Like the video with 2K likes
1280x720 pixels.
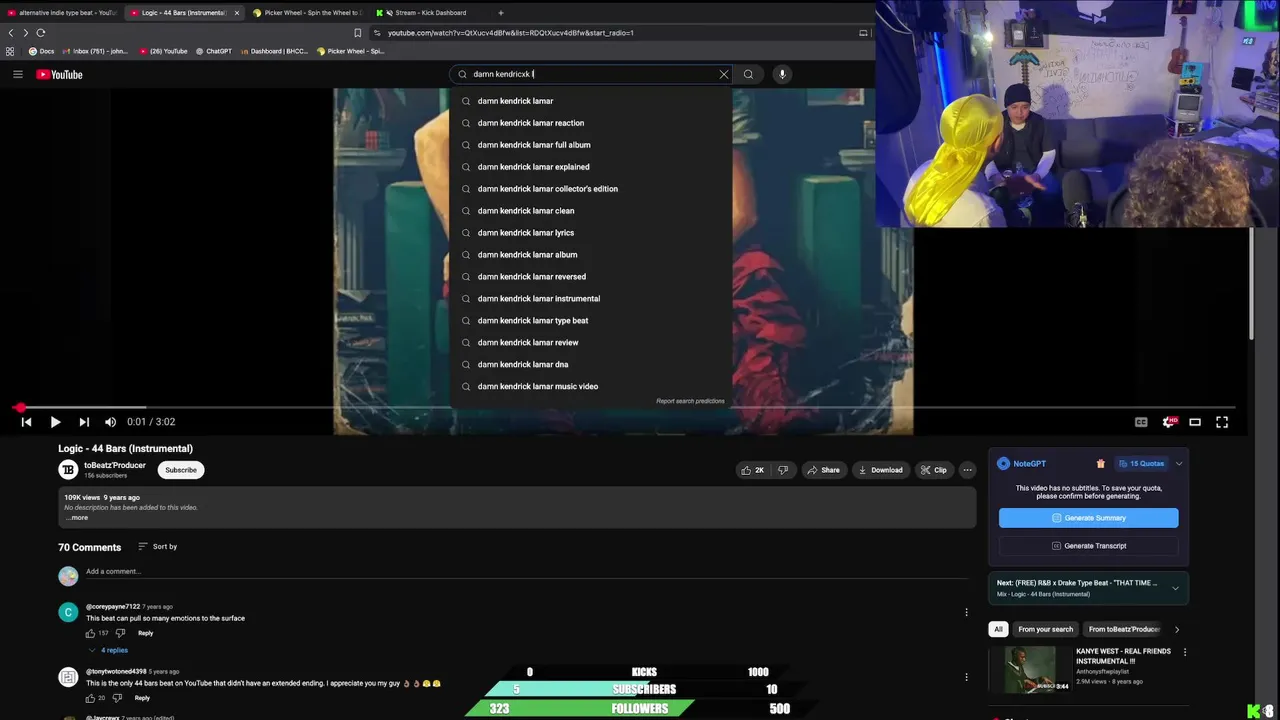click(753, 470)
